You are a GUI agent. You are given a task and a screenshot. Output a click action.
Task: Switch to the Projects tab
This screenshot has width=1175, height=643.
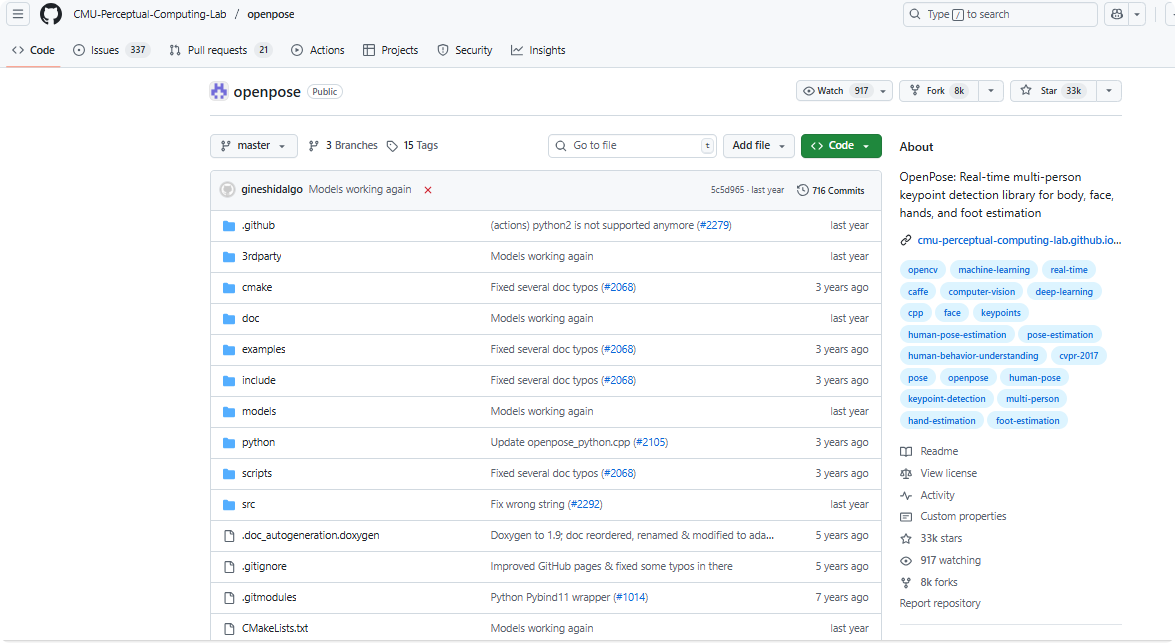tap(390, 50)
